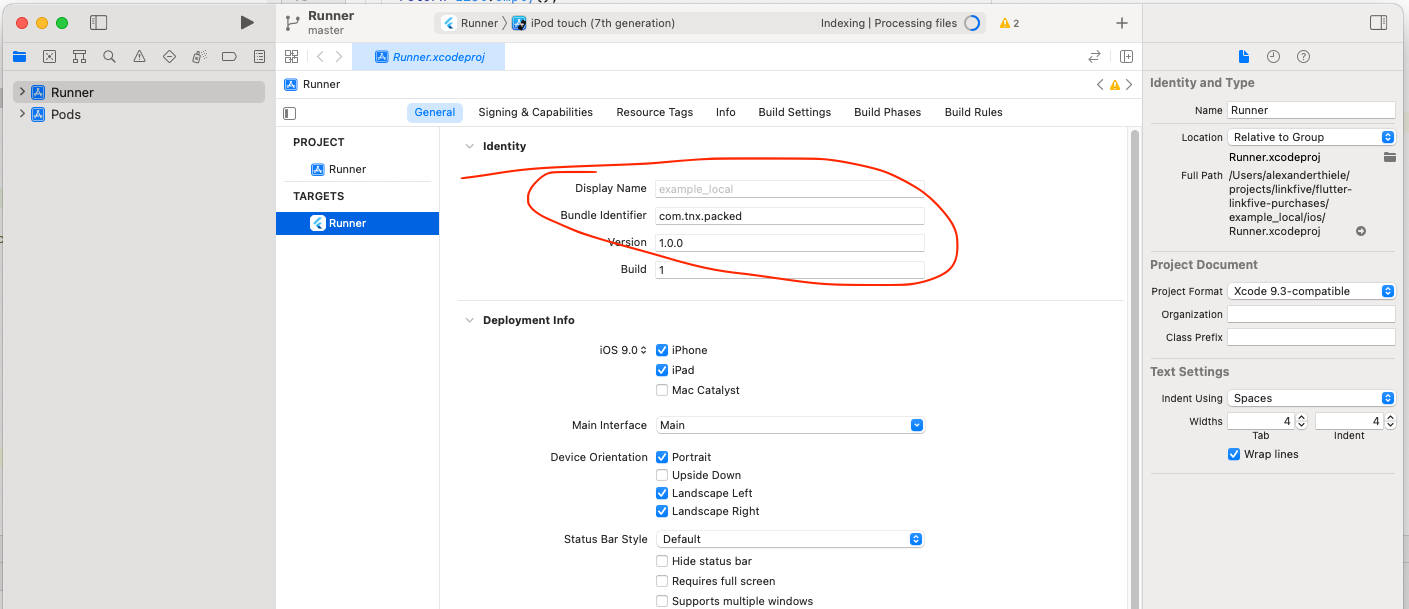Switch to Signing & Capabilities tab
The height and width of the screenshot is (609, 1409).
[535, 112]
